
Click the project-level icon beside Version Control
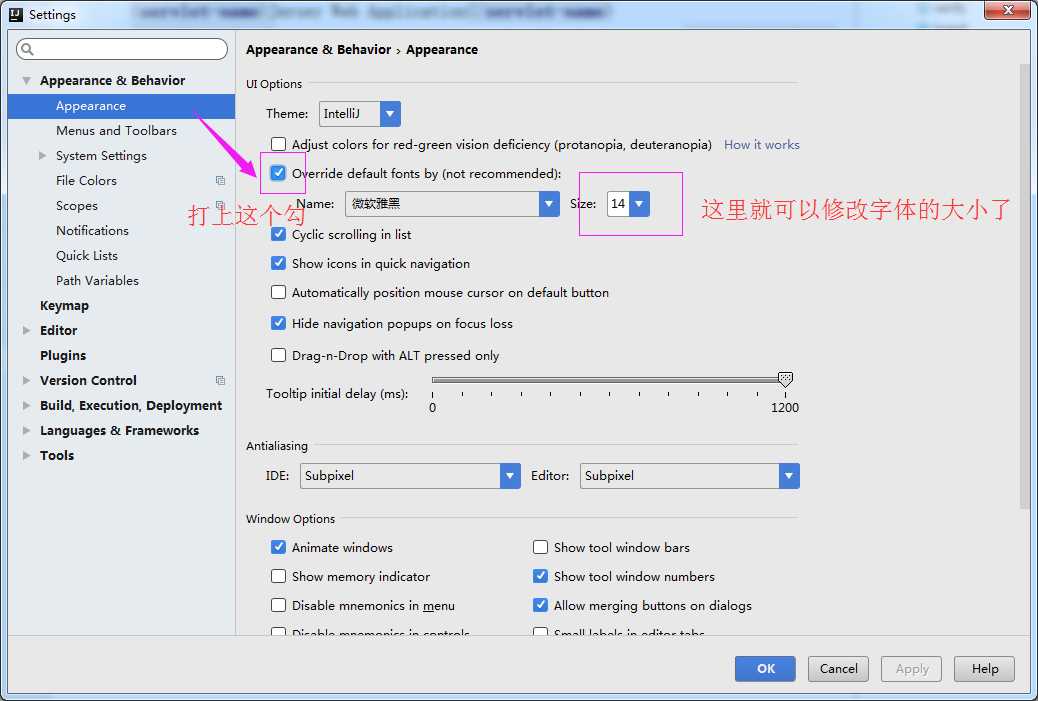tap(220, 381)
